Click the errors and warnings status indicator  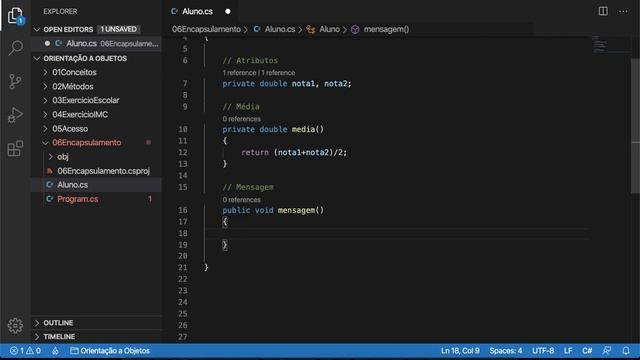[x=25, y=351]
